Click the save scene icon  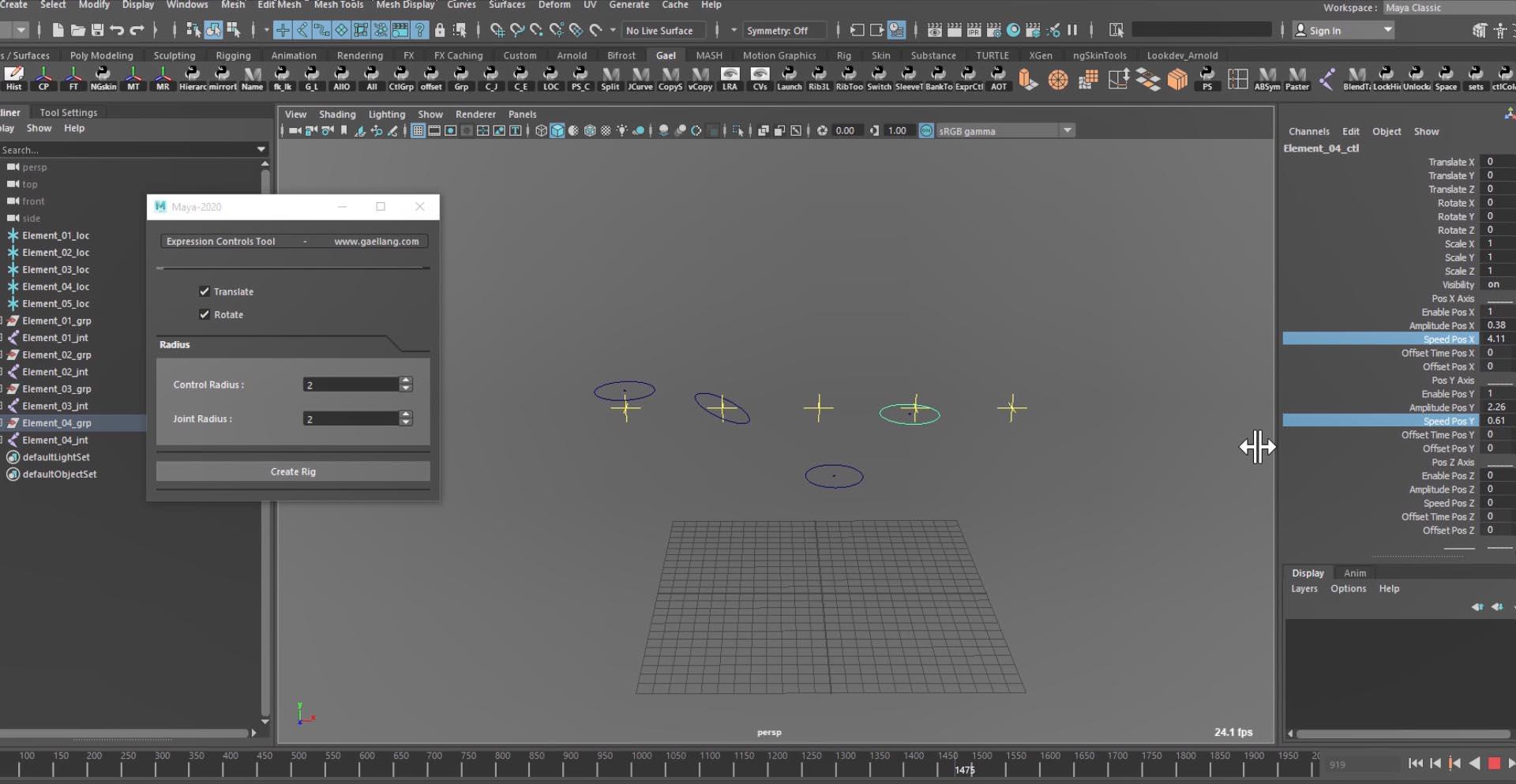coord(97,30)
